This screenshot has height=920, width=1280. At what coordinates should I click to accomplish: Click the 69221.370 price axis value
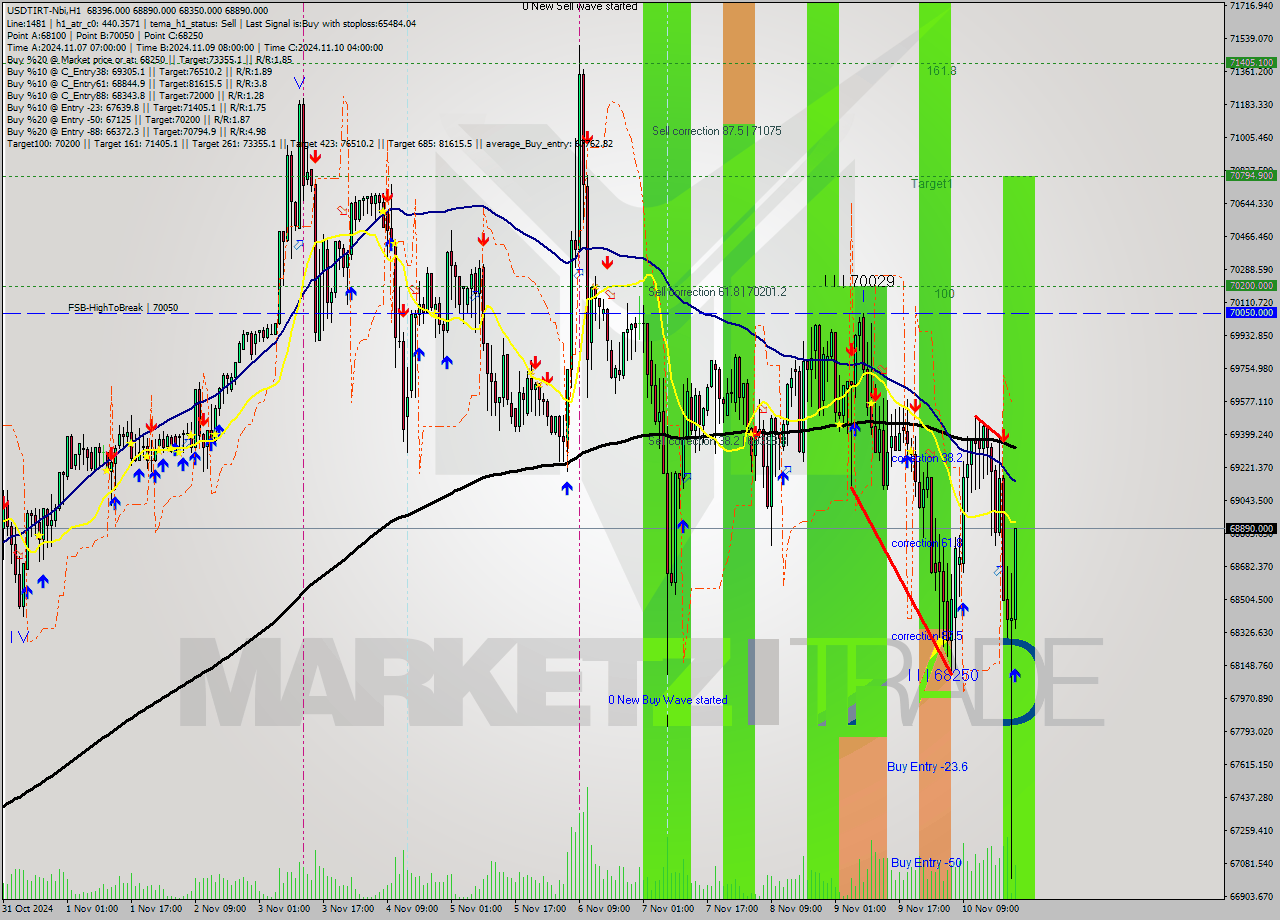click(1251, 467)
